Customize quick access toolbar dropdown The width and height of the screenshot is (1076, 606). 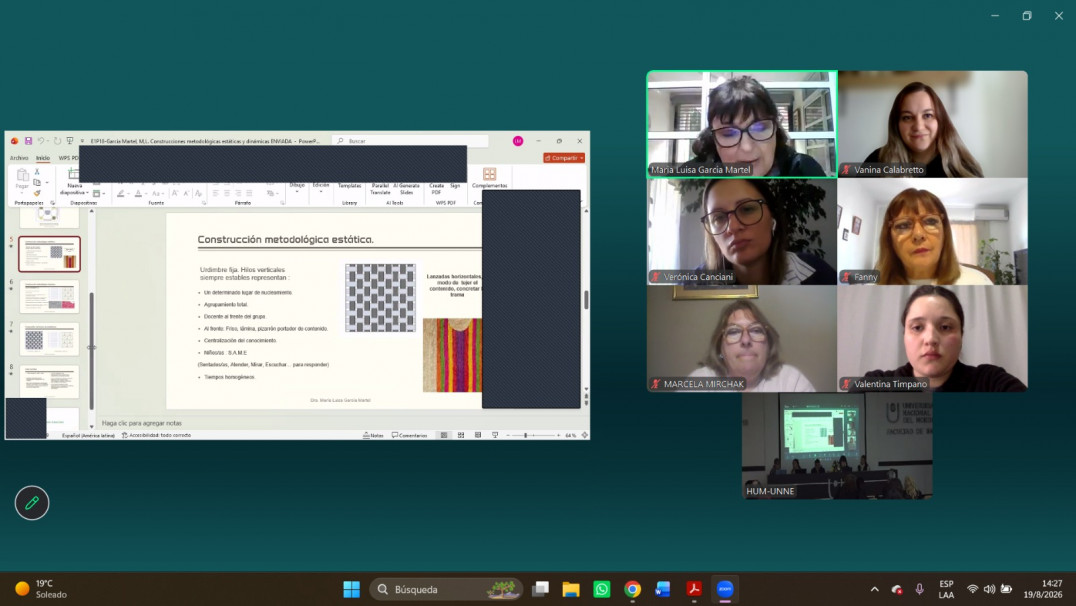[x=82, y=141]
